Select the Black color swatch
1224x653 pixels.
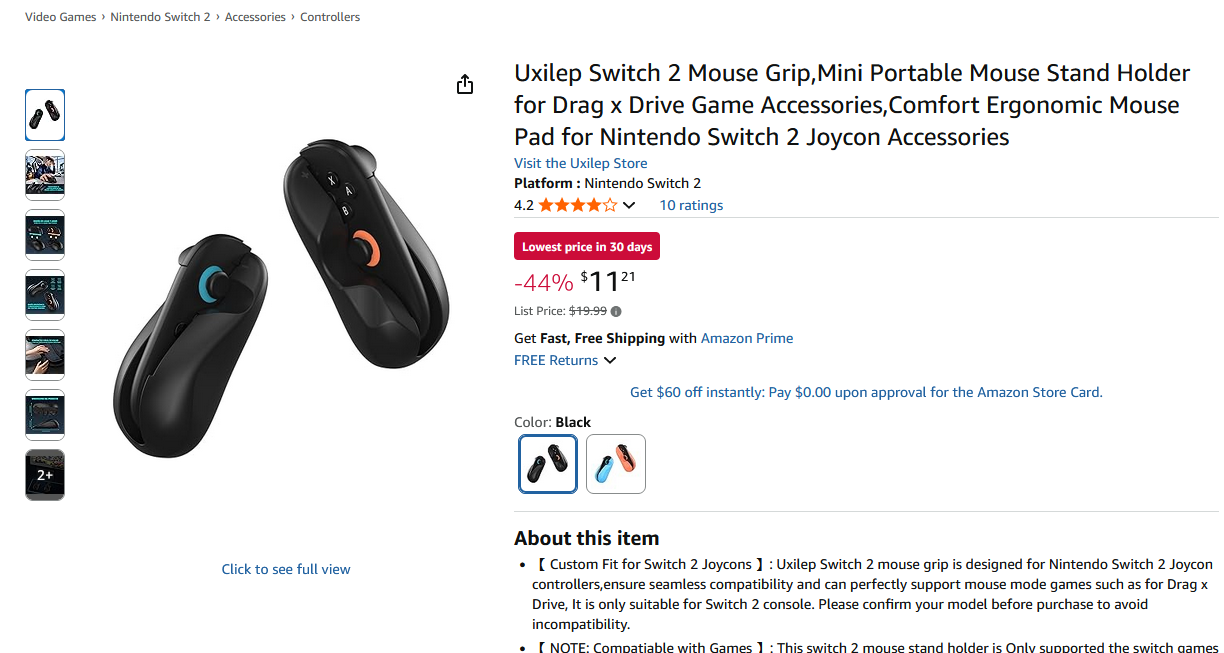pyautogui.click(x=548, y=464)
